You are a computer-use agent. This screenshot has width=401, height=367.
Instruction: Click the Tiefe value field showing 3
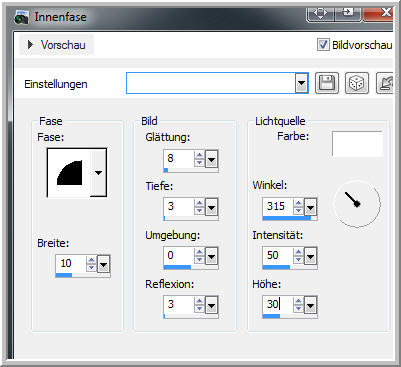[179, 207]
